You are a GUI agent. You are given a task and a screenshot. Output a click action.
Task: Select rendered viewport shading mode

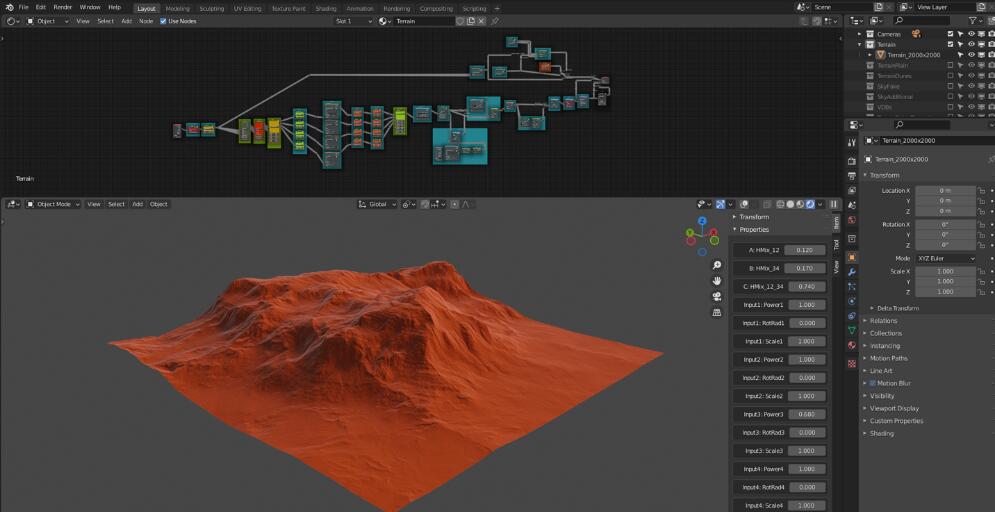(810, 204)
